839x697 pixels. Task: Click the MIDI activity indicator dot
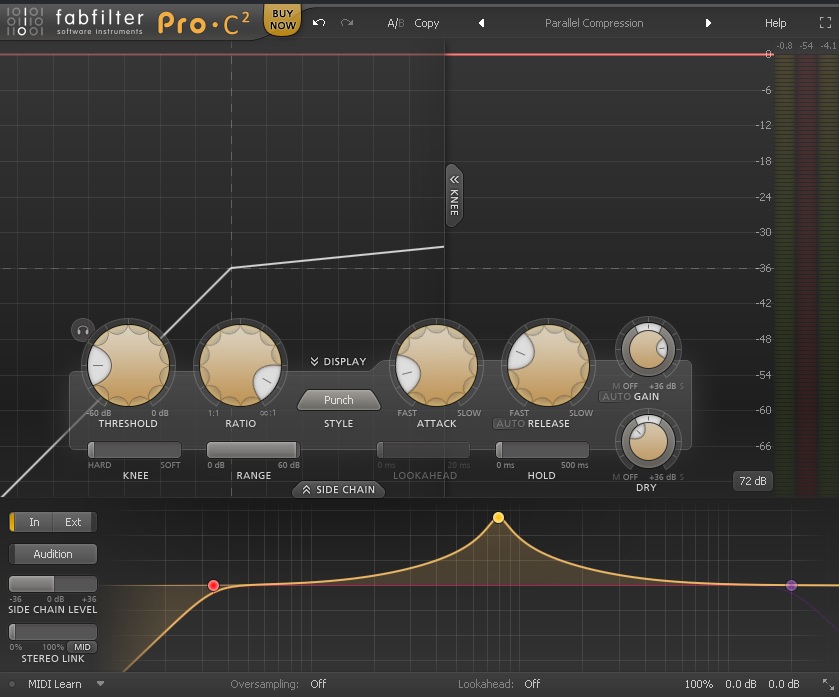coord(12,684)
